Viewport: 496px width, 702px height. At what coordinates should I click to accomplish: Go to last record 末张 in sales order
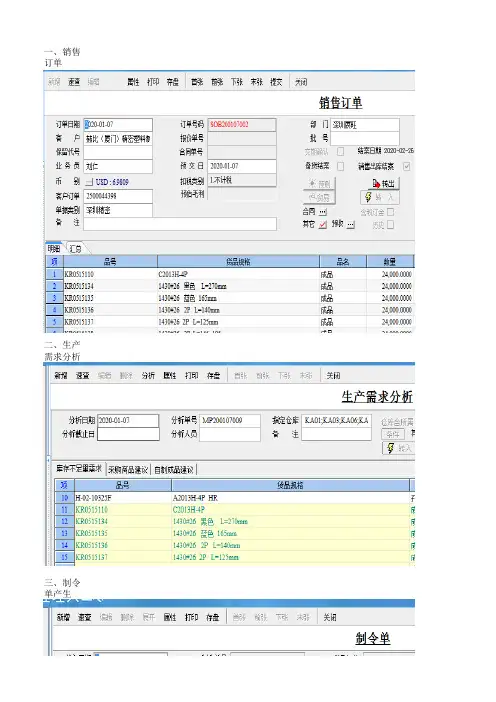tap(257, 82)
